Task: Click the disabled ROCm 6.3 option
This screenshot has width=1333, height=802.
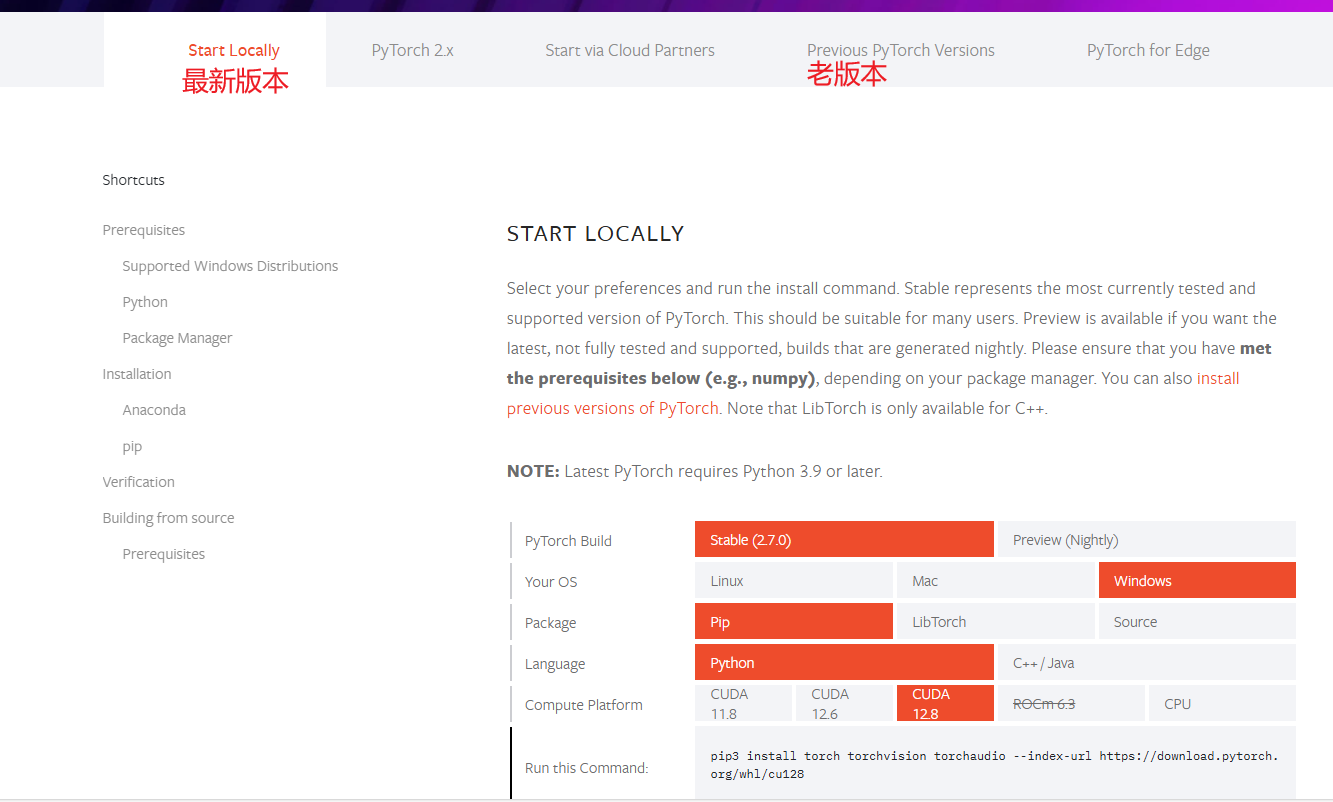Action: 1071,703
